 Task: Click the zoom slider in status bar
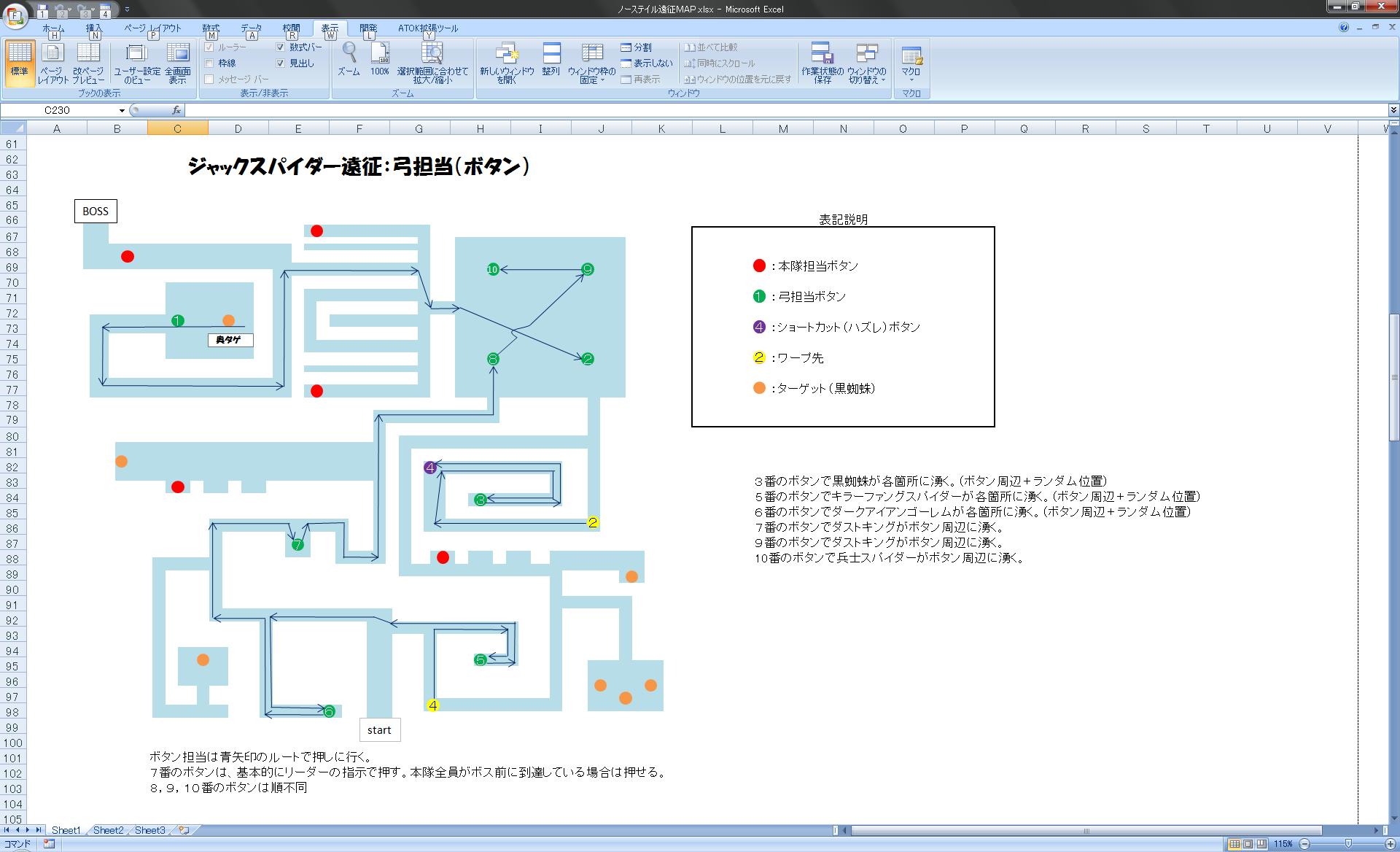1348,844
